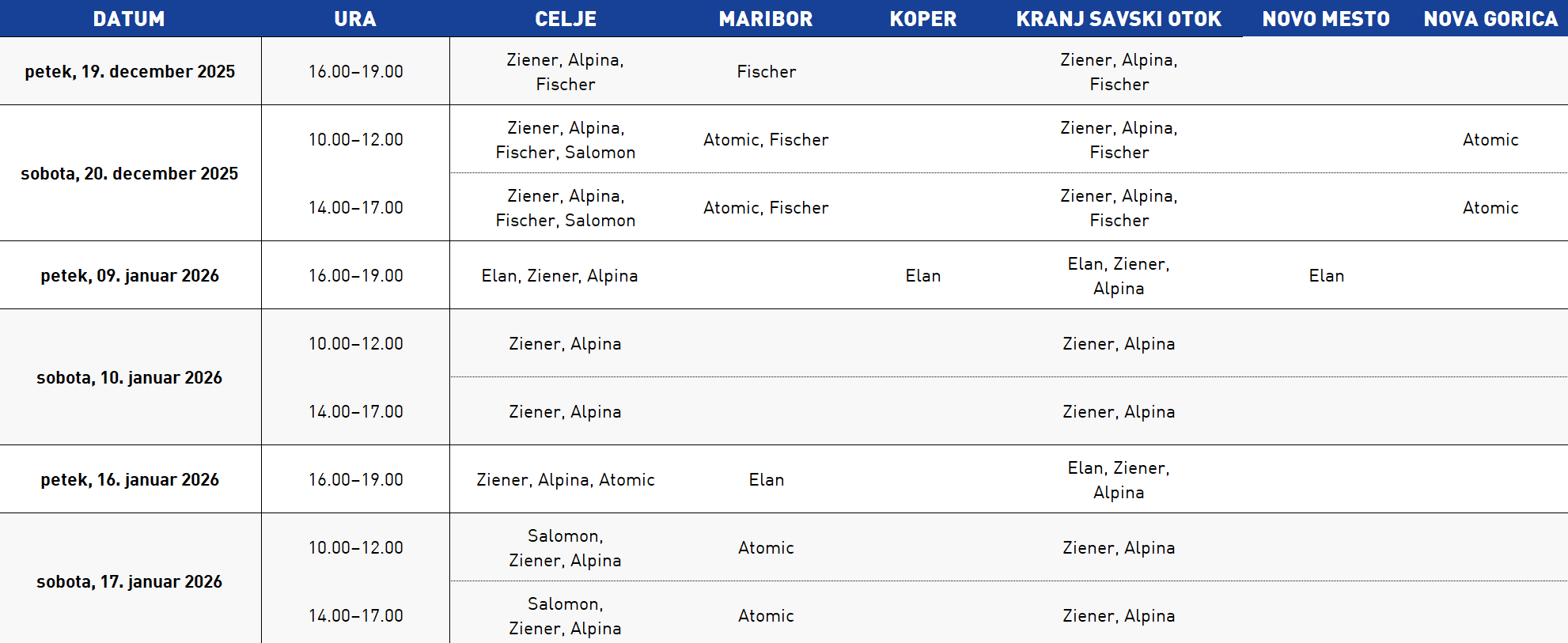Click the URA column header

click(355, 19)
